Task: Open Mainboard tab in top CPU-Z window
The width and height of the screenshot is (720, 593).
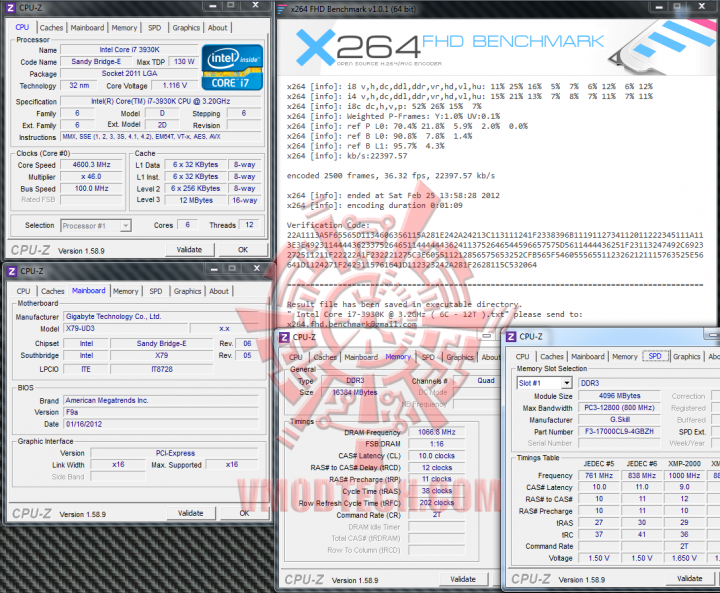Action: coord(87,28)
